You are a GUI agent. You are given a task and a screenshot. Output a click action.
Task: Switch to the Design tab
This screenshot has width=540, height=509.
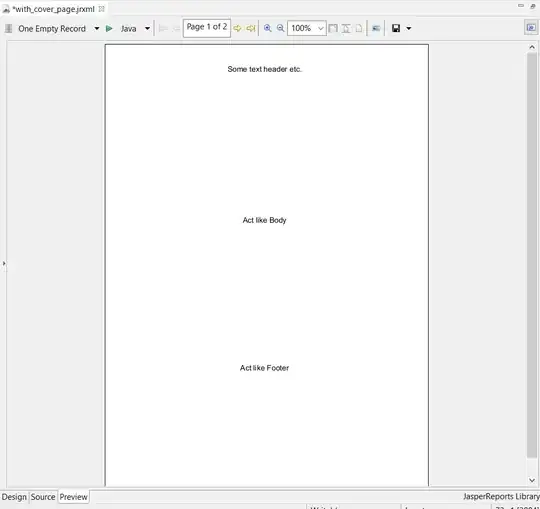pos(14,497)
